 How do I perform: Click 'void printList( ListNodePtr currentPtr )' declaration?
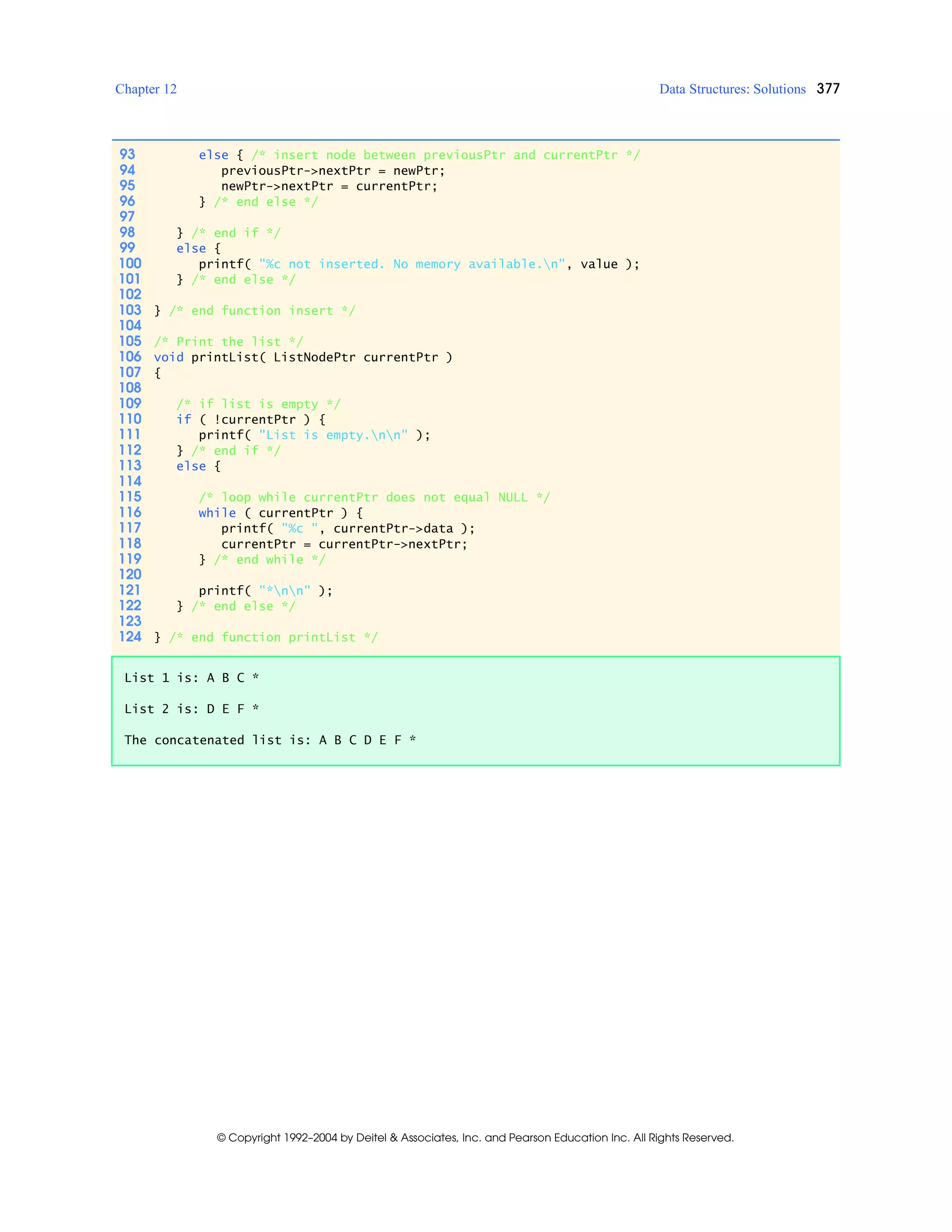pyautogui.click(x=303, y=357)
